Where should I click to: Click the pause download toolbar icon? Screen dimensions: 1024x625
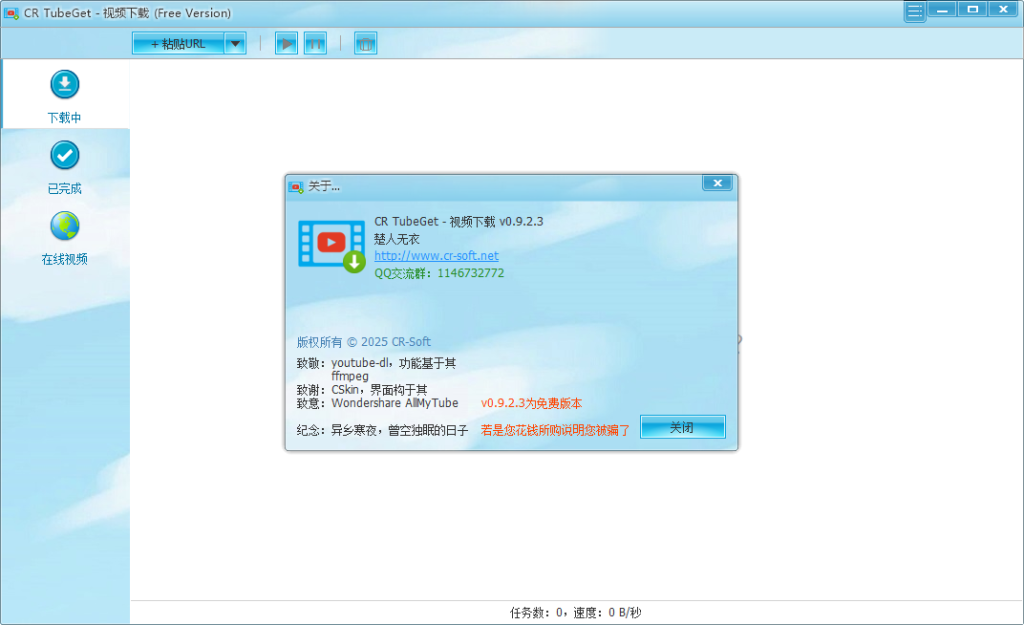315,44
